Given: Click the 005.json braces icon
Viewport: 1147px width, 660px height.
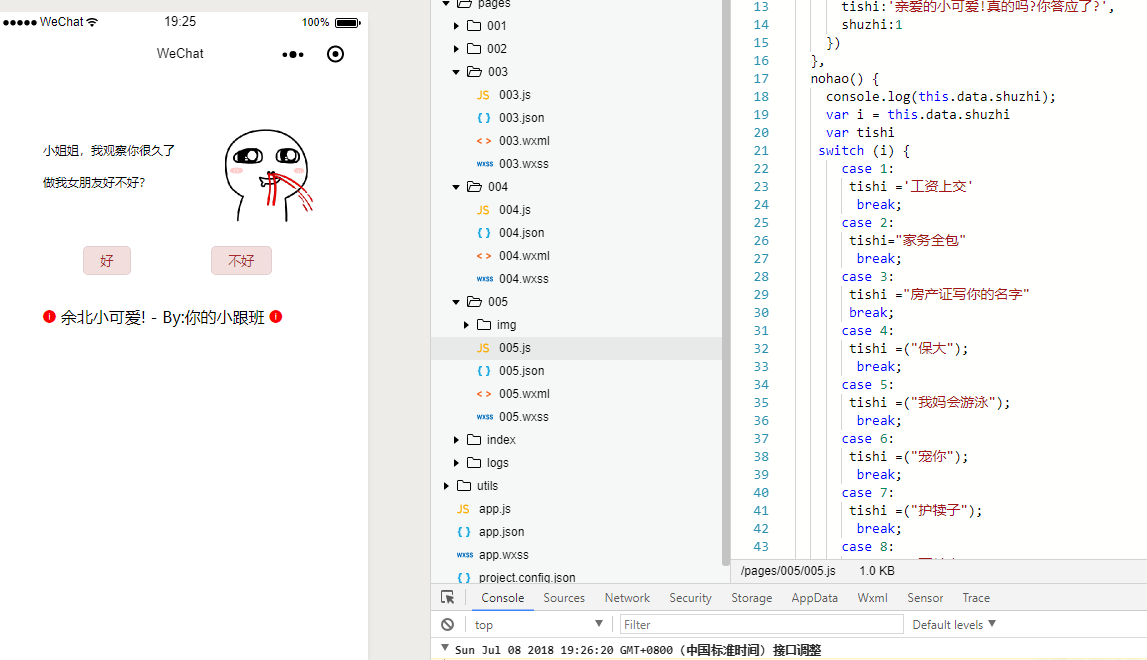Looking at the screenshot, I should click(x=484, y=371).
